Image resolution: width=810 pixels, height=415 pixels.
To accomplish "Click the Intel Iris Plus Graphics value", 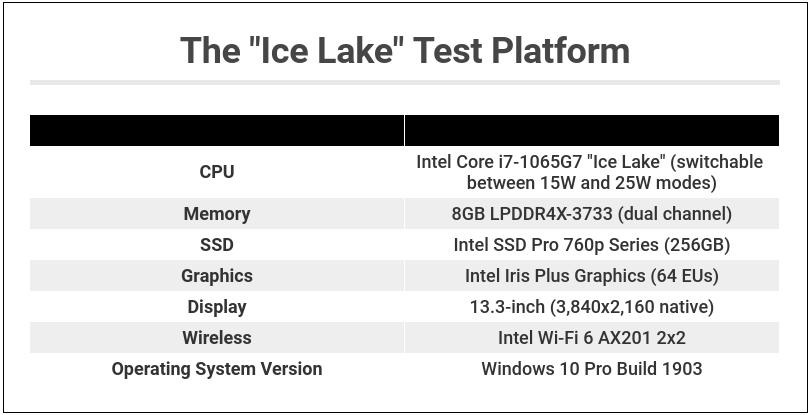I will pyautogui.click(x=591, y=276).
